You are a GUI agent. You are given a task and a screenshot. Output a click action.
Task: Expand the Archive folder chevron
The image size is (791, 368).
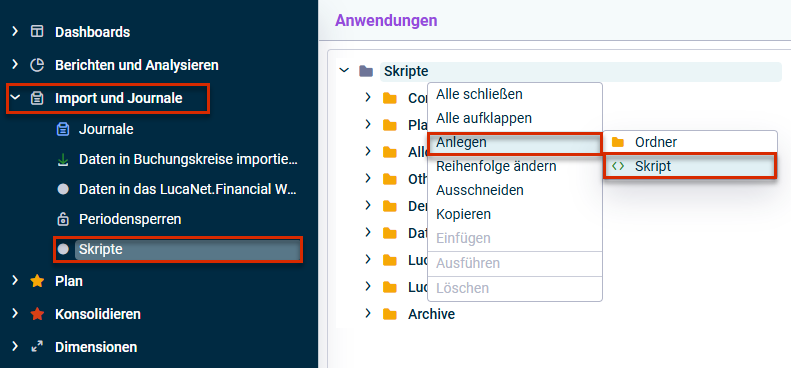click(368, 314)
